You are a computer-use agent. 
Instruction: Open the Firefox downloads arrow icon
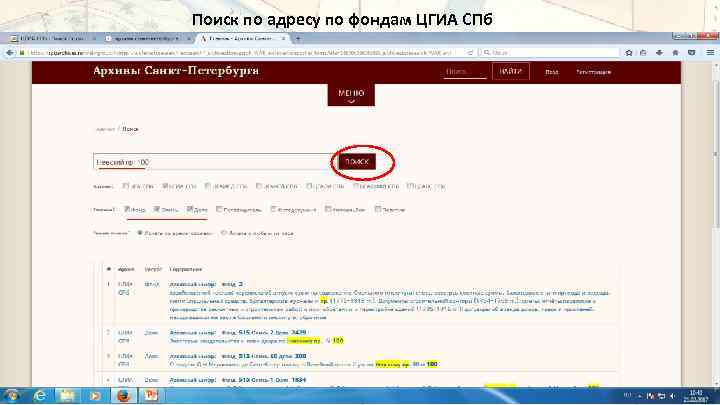(659, 53)
